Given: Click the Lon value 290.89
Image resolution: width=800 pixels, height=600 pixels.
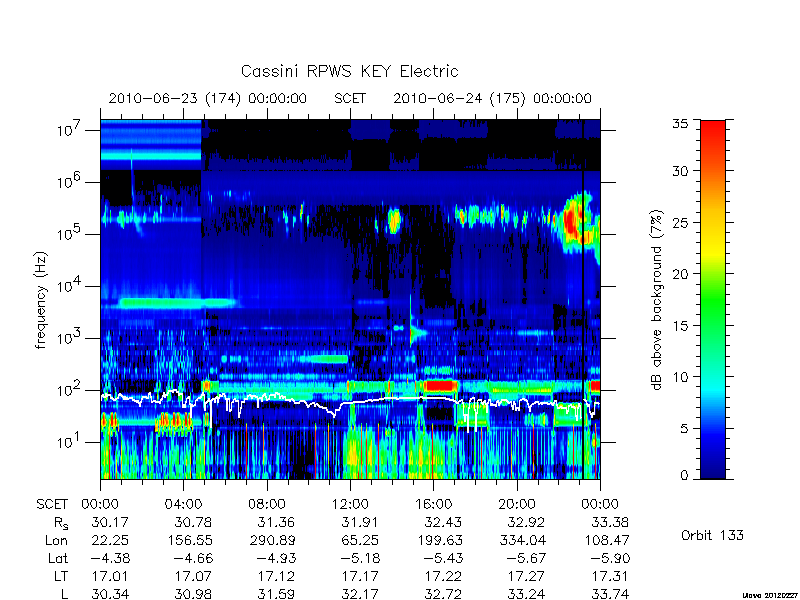Looking at the screenshot, I should [x=272, y=540].
